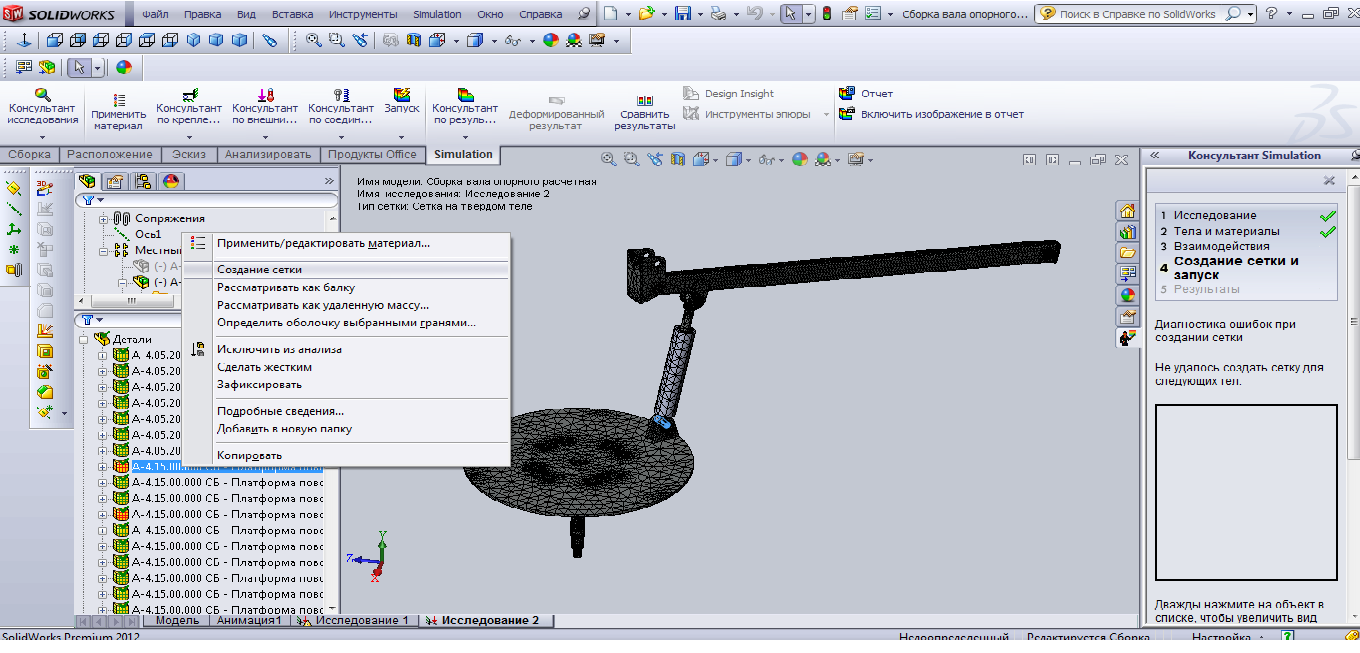Collapse the Детали tree node
Viewport: 1360px width, 653px height.
tap(85, 339)
